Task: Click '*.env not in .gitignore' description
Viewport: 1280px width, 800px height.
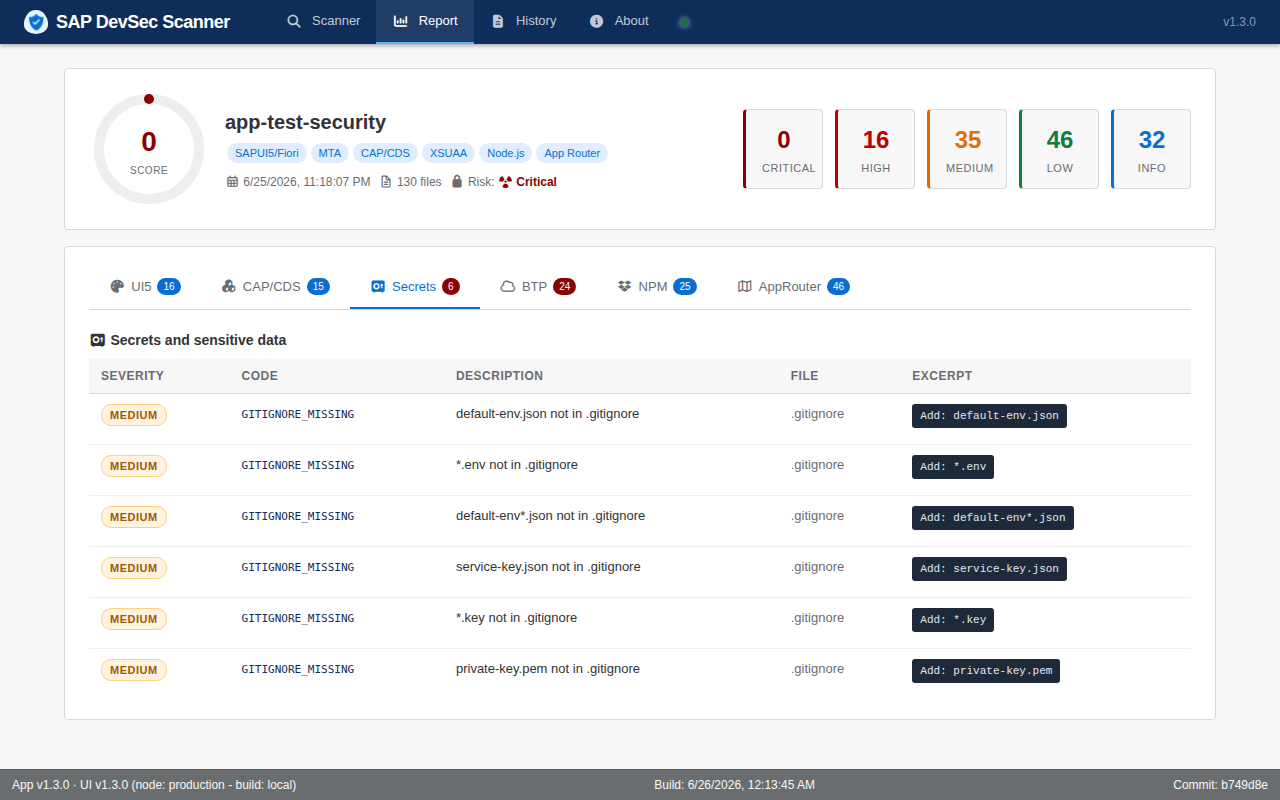Action: (x=517, y=465)
